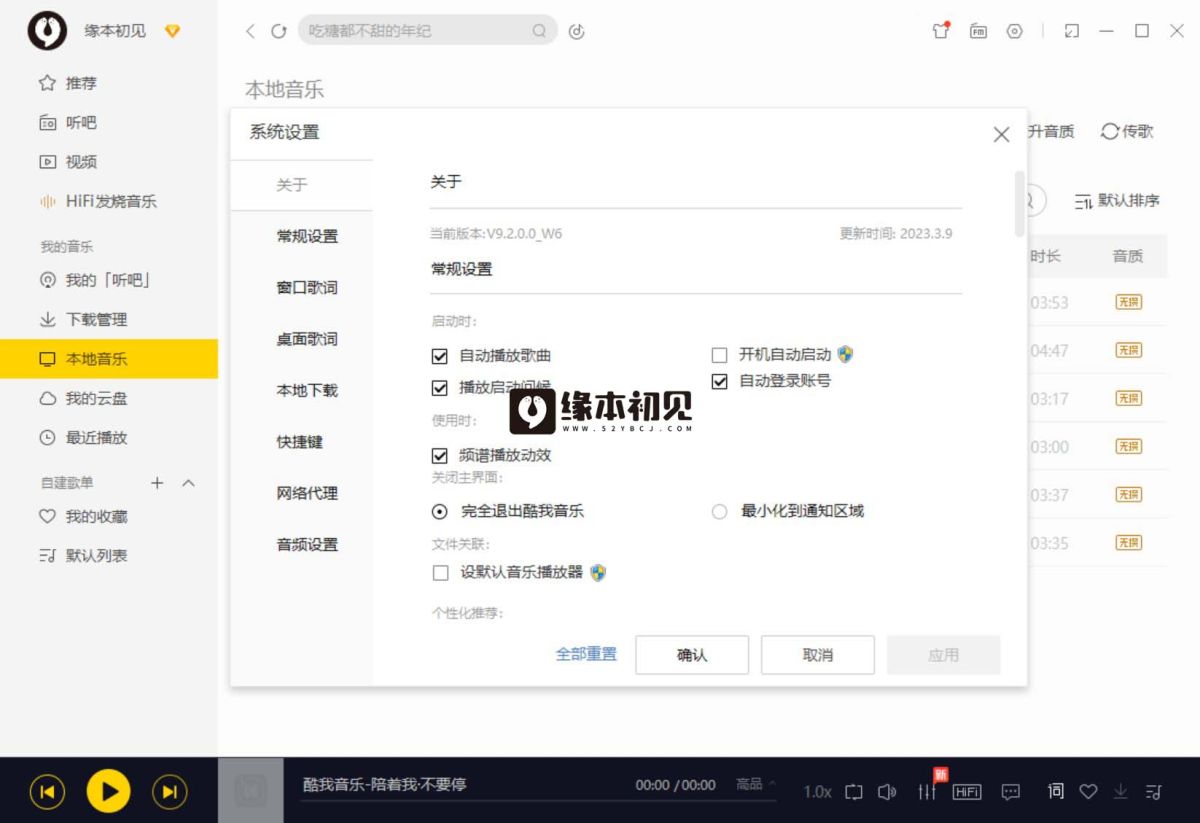1200x823 pixels.
Task: Switch to 关于 settings tab
Action: pos(301,185)
